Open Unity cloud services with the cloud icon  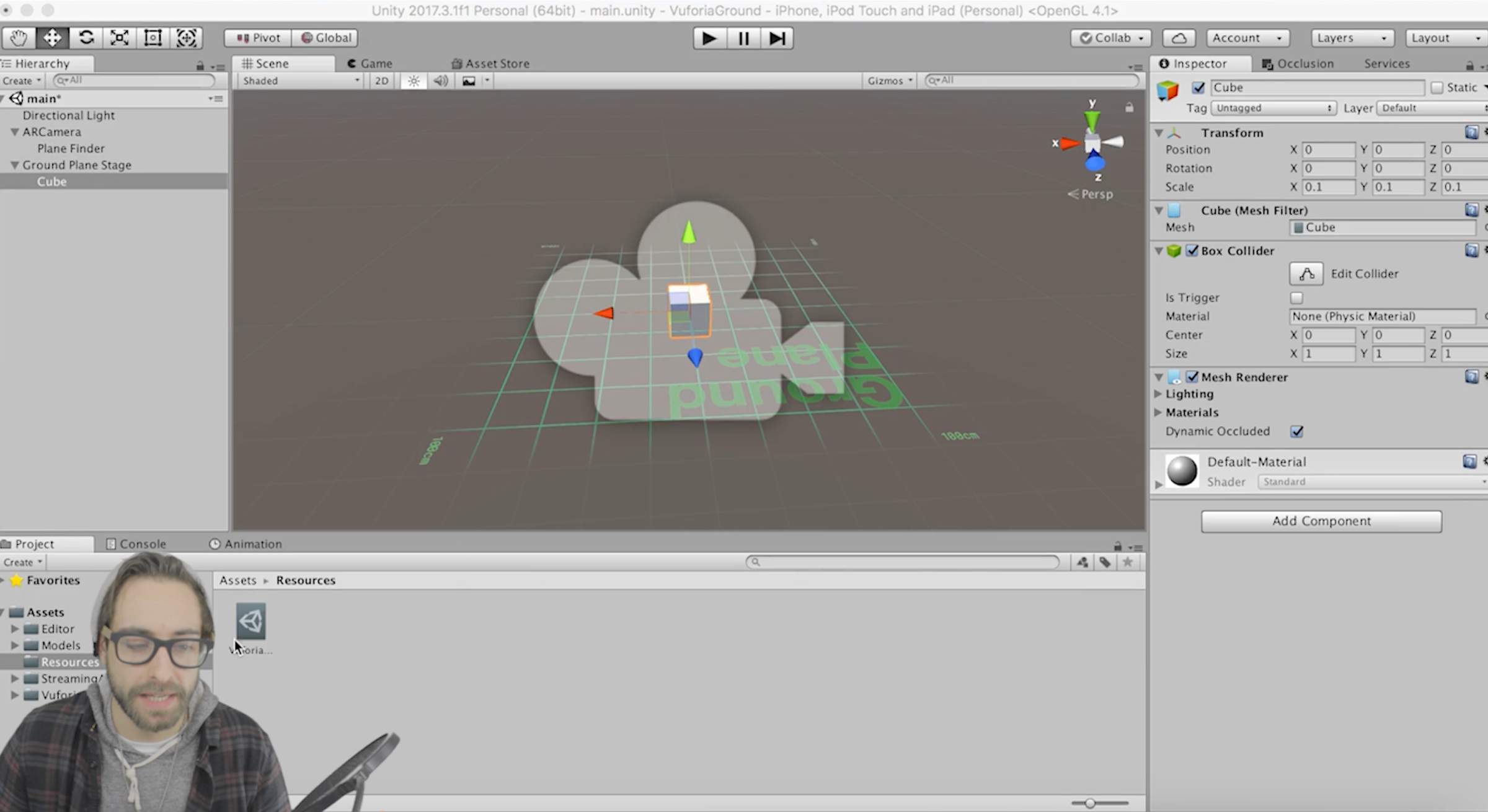coord(1179,38)
